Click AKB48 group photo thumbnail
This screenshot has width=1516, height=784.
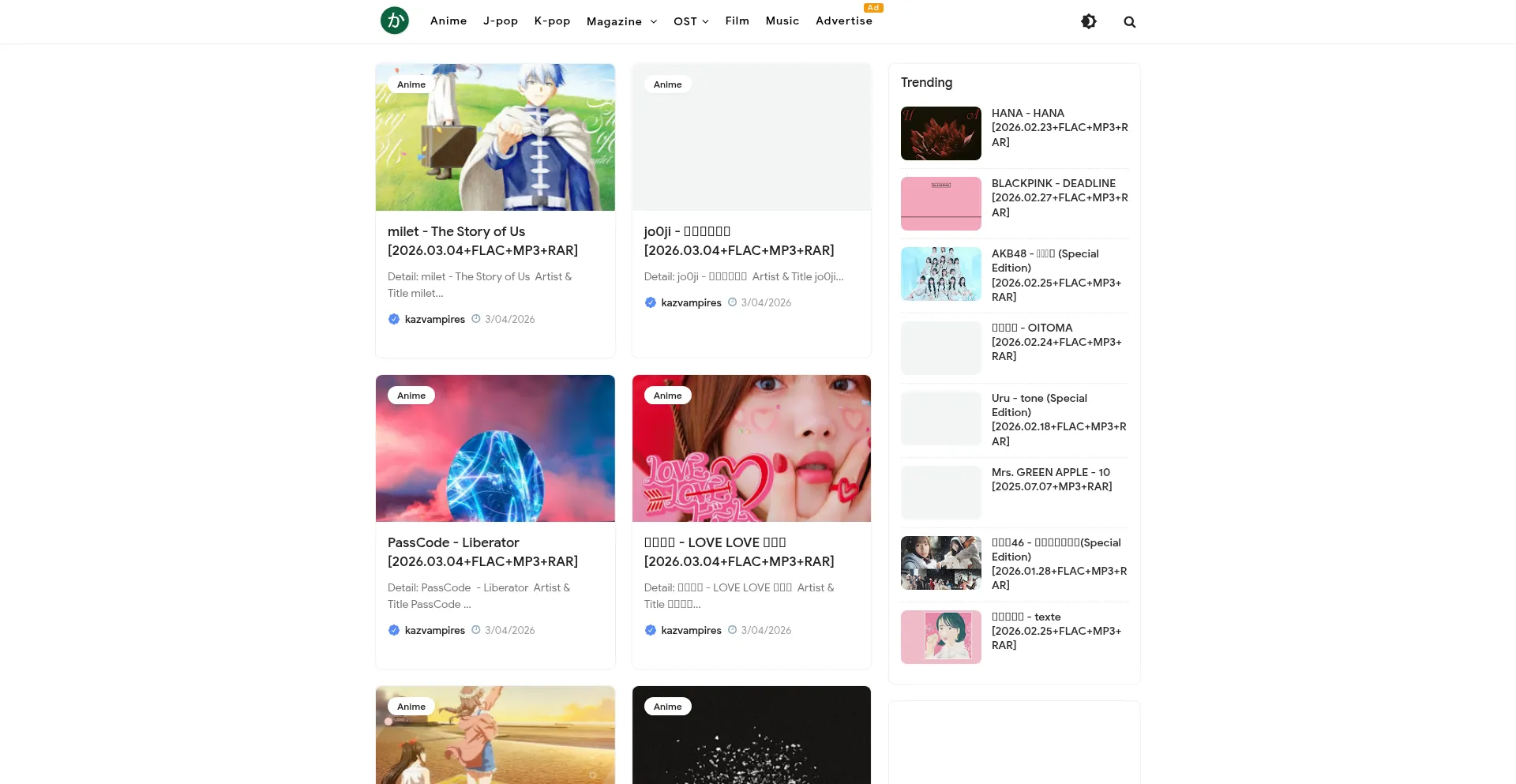point(941,274)
